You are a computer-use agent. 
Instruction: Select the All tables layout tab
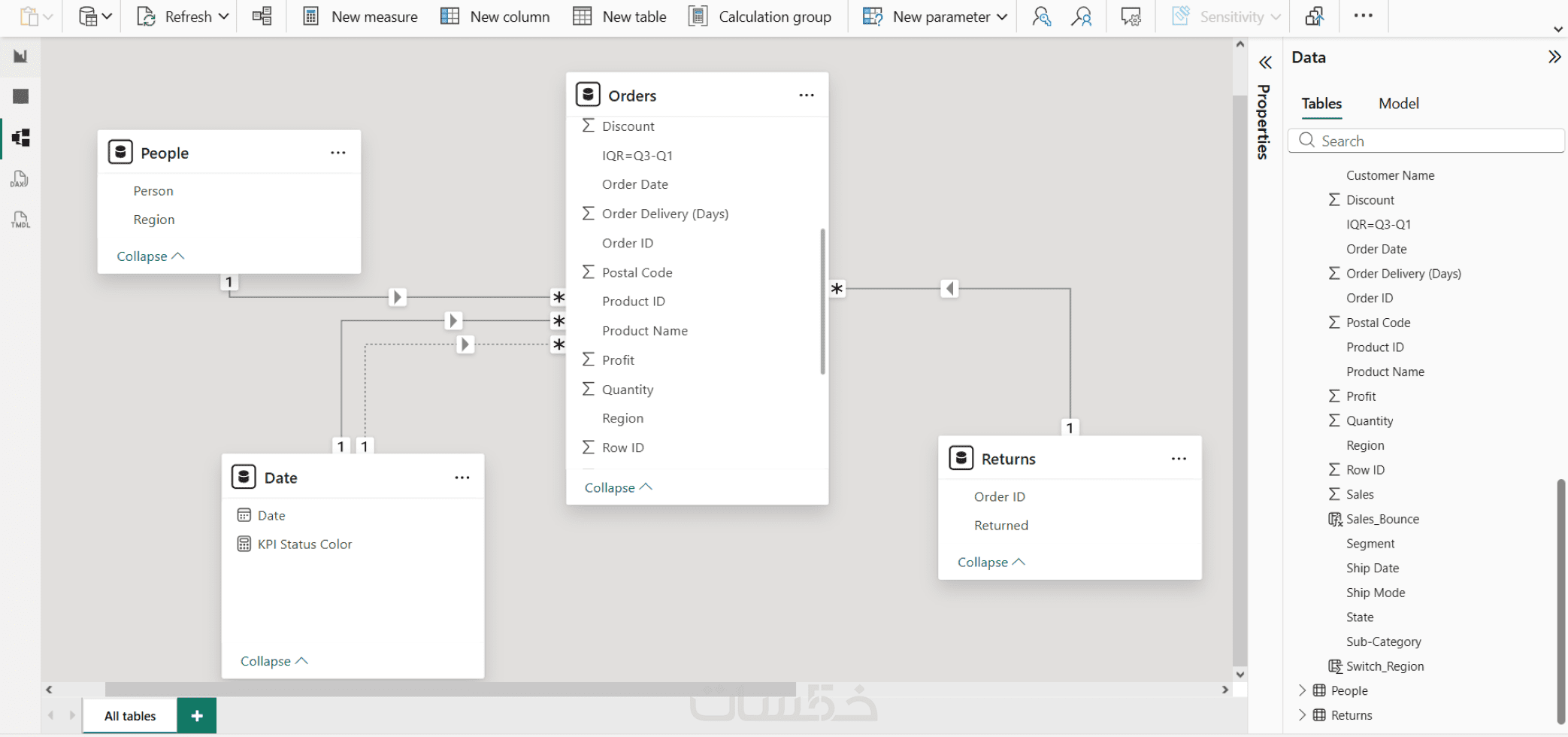click(130, 716)
